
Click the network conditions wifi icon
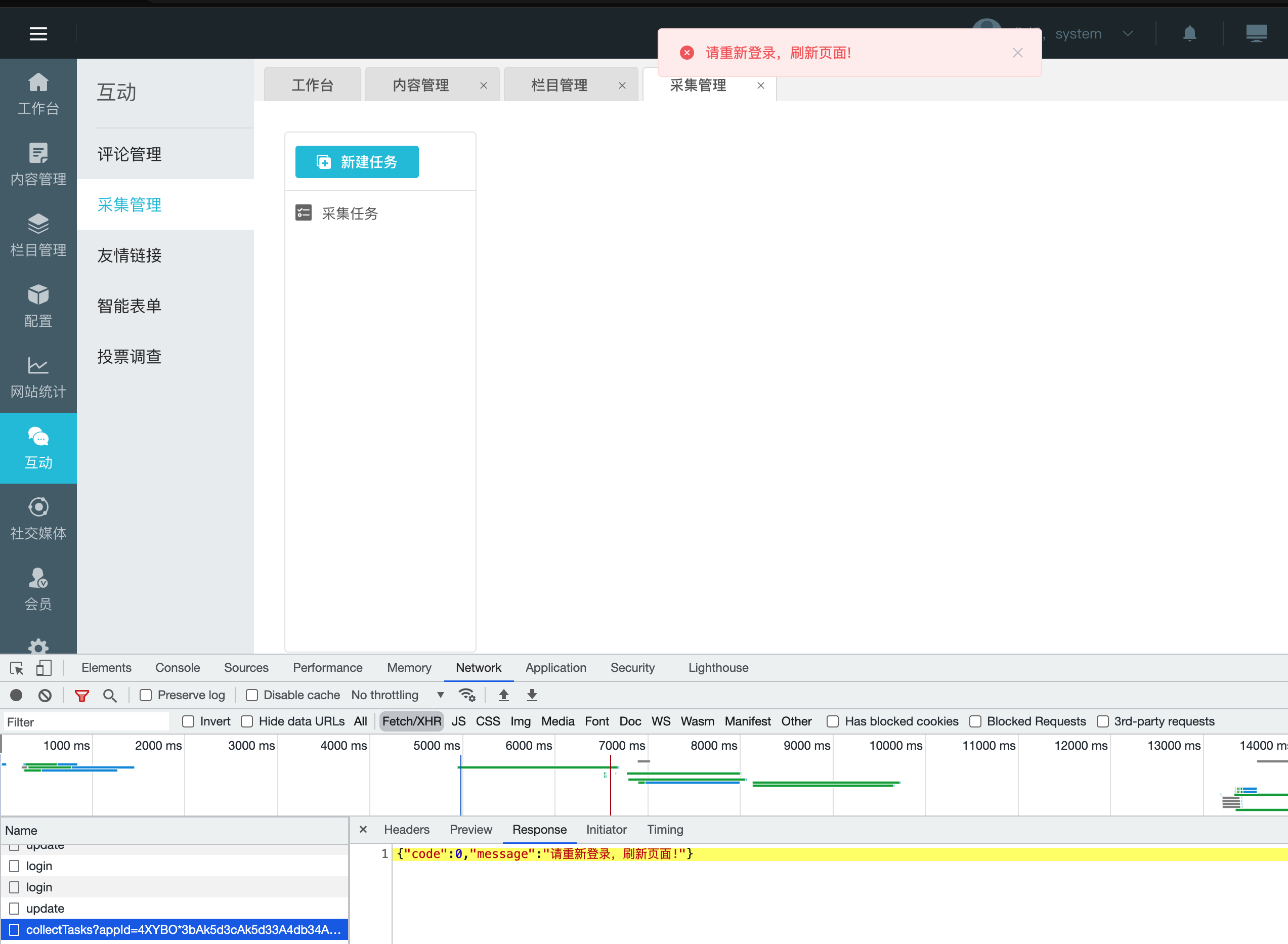(467, 696)
